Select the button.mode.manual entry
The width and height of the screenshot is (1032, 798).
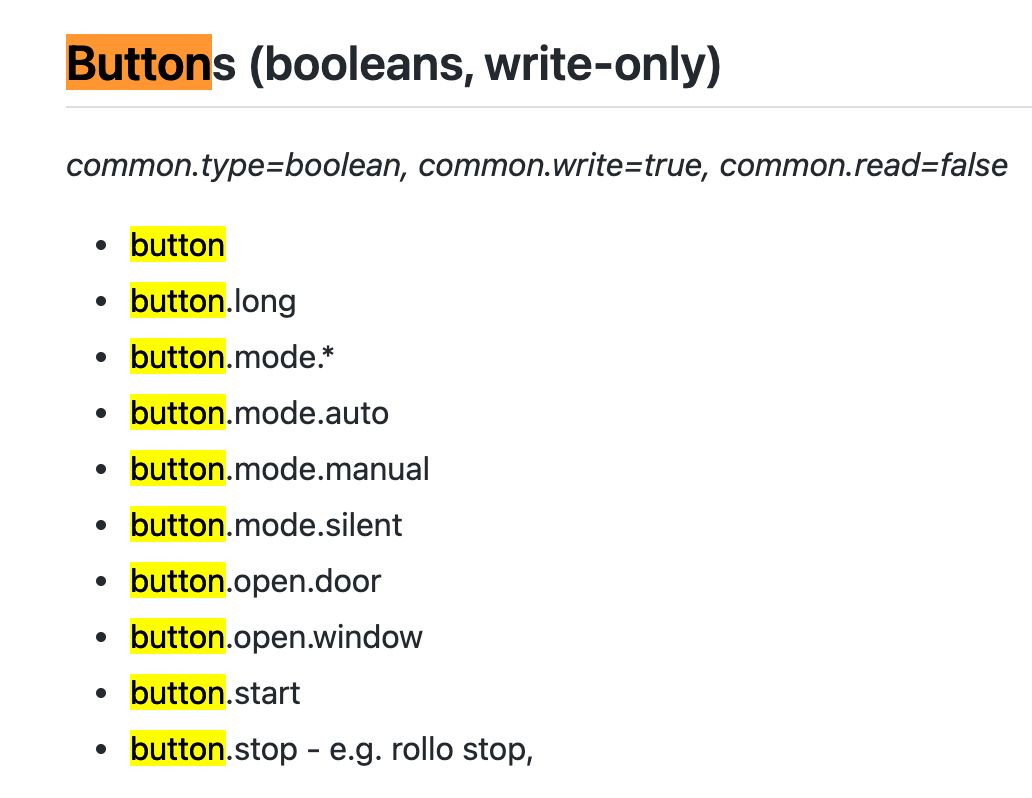pyautogui.click(x=280, y=469)
